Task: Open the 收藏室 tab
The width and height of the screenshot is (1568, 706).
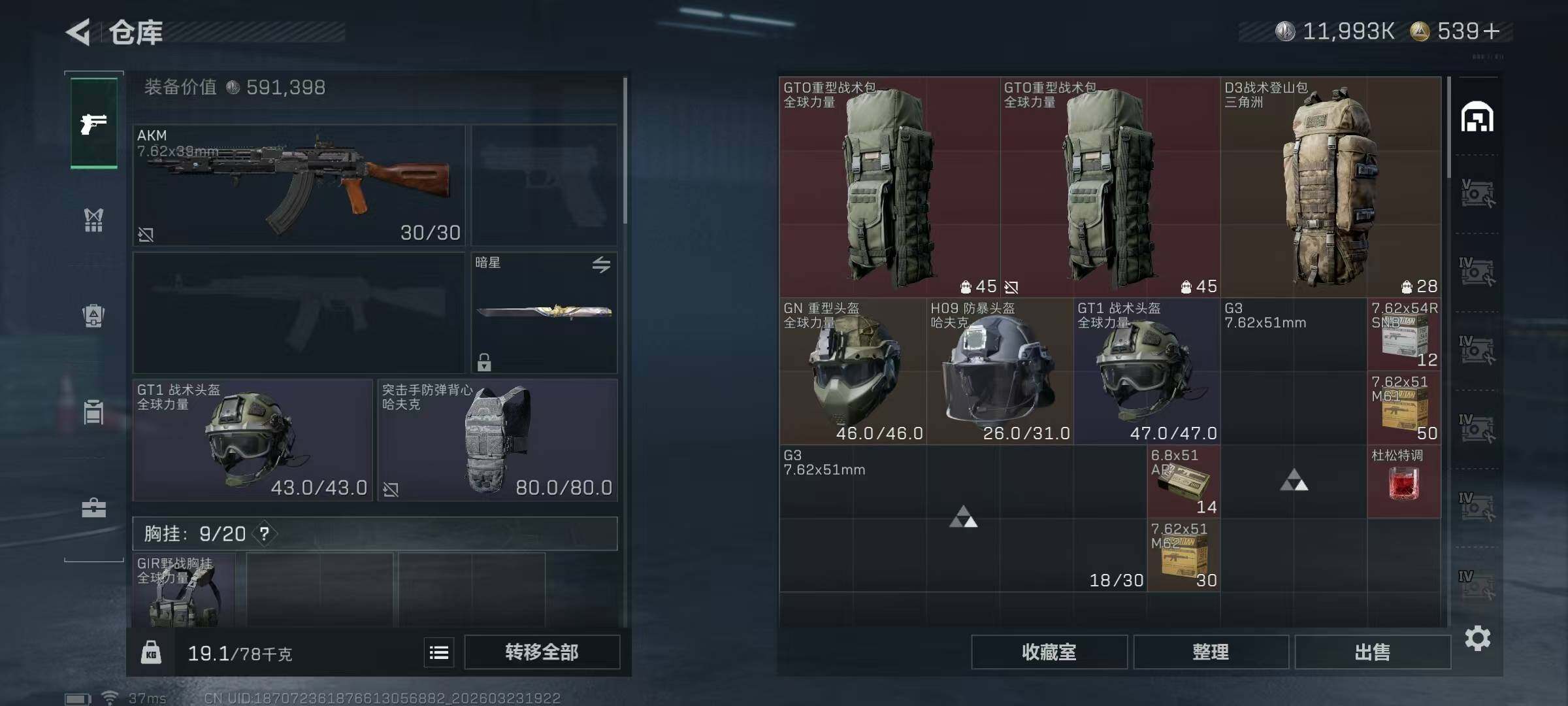Action: [x=1049, y=652]
